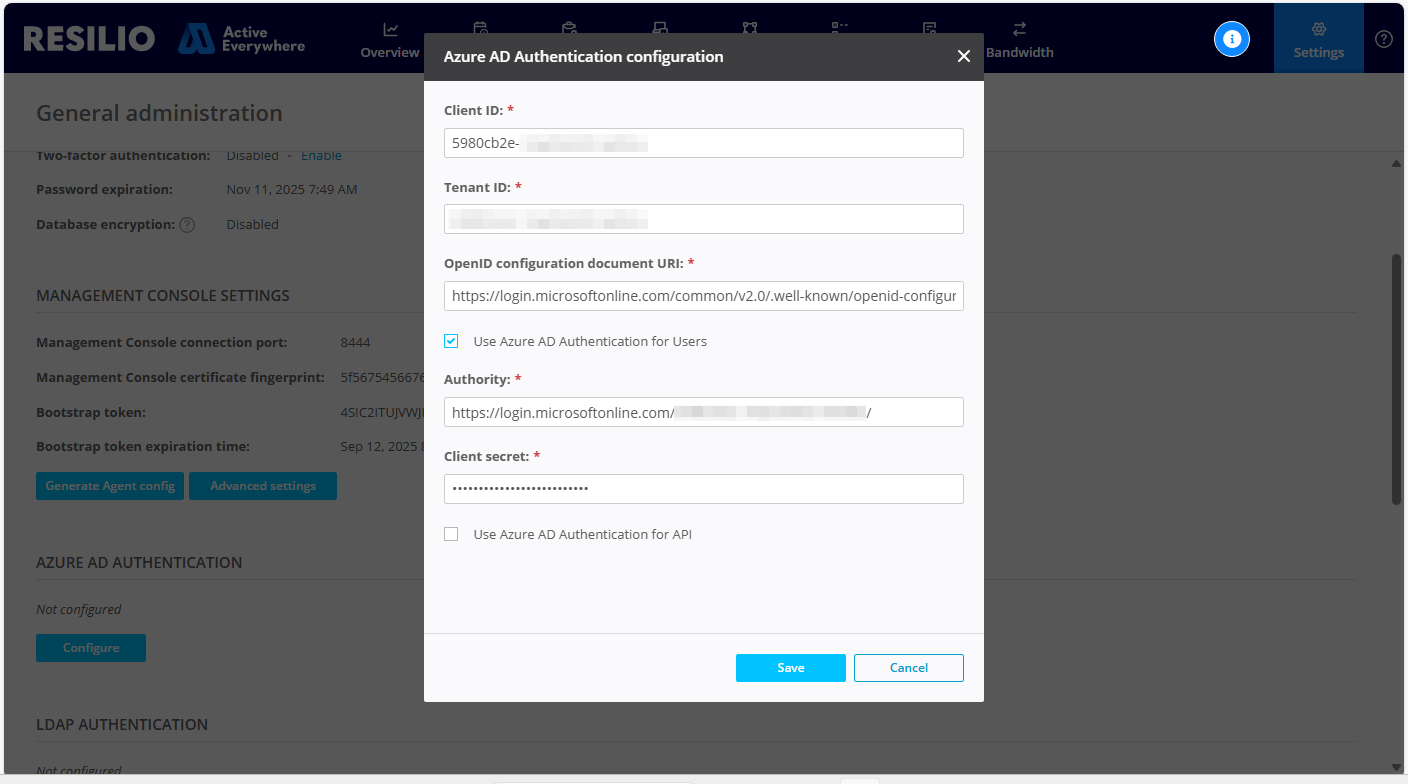Click the devices icon in the top navbar
The height and width of the screenshot is (784, 1408).
[658, 30]
